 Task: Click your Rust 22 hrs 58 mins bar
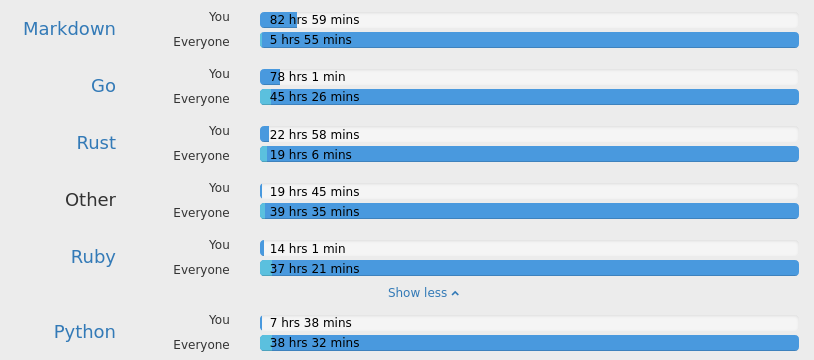[529, 135]
